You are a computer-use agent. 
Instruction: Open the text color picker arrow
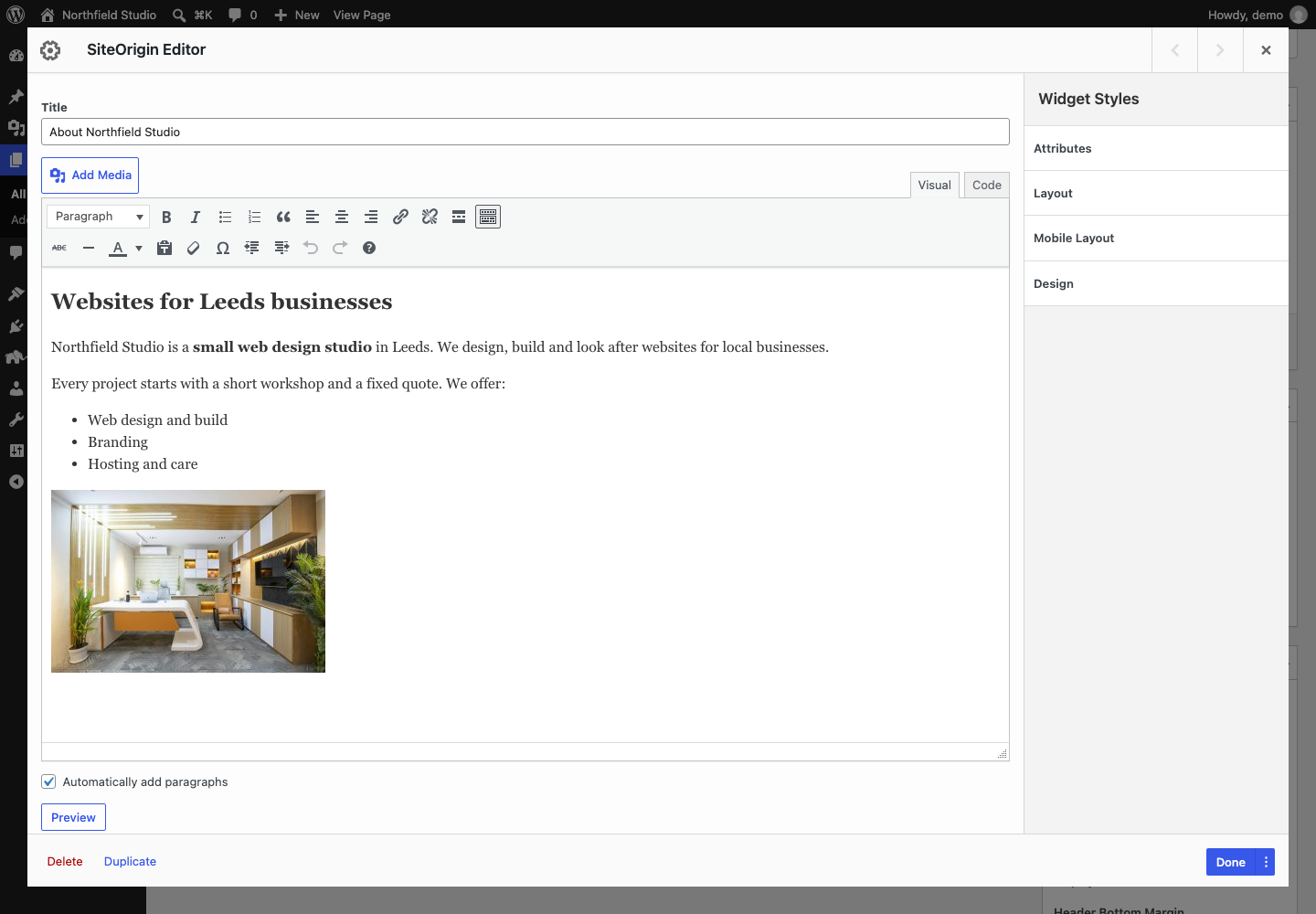tap(139, 248)
